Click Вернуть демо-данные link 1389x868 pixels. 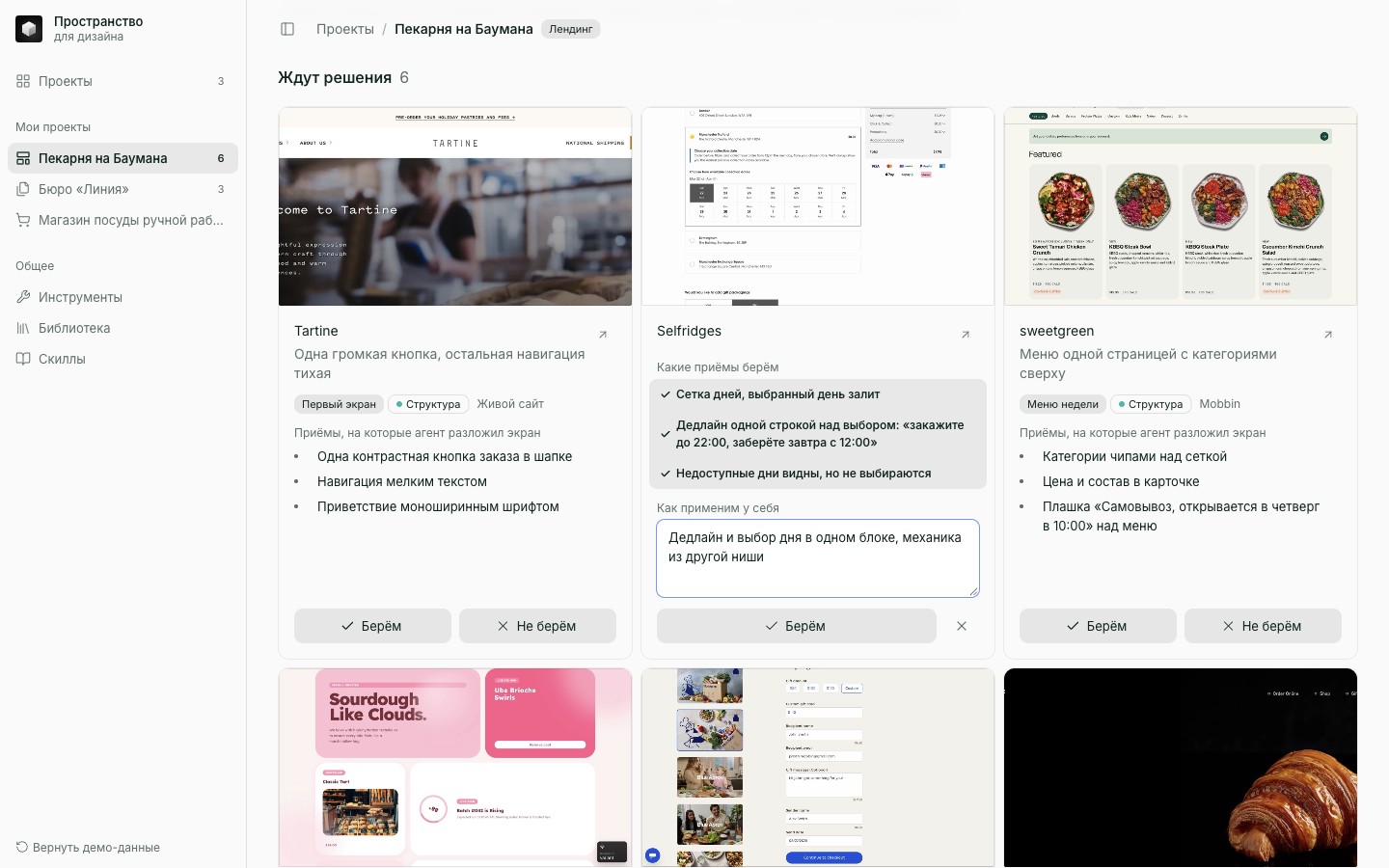click(x=88, y=848)
